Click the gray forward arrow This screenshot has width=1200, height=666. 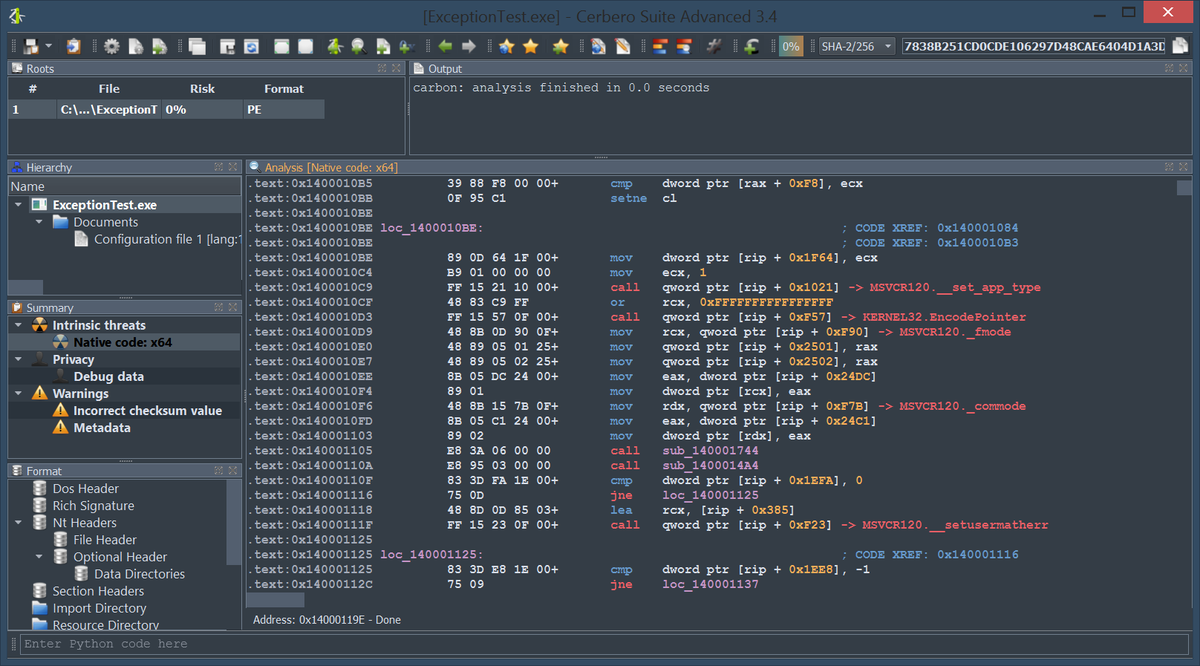click(468, 46)
